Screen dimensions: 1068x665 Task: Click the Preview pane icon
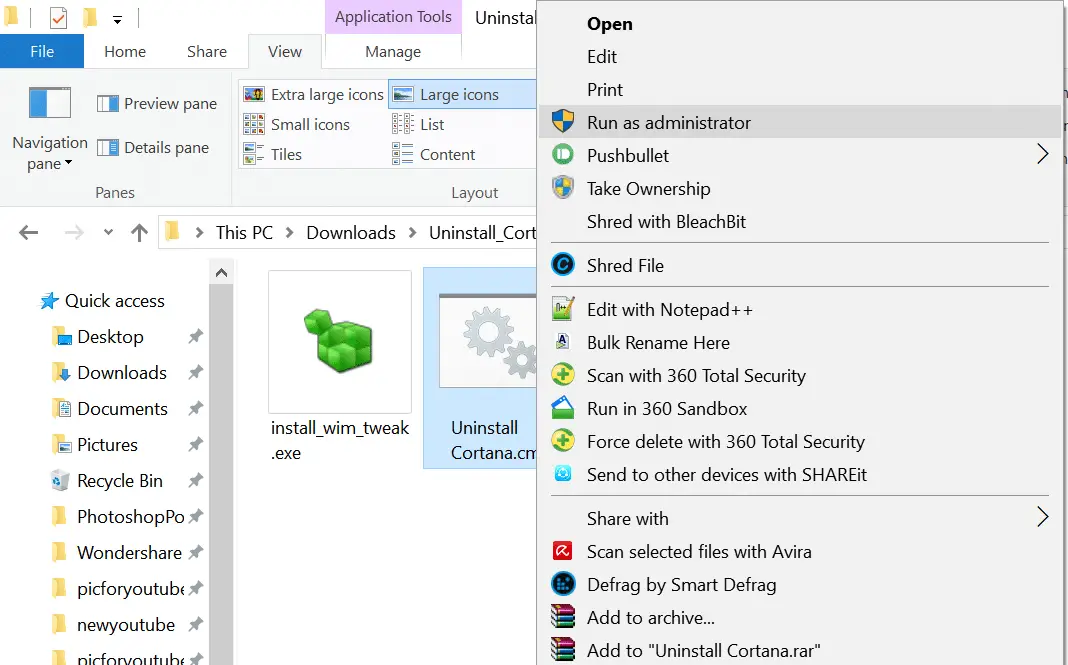pos(108,104)
